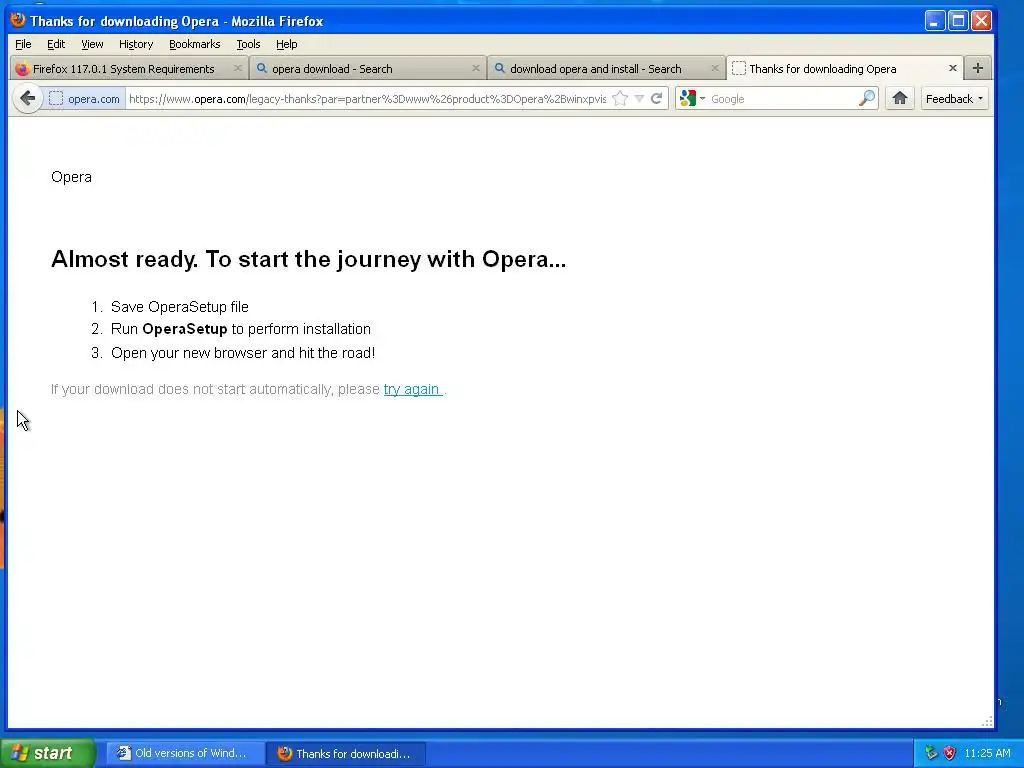Screen dimensions: 1024x768
Task: Click the bold OperaSetup text
Action: pos(185,329)
